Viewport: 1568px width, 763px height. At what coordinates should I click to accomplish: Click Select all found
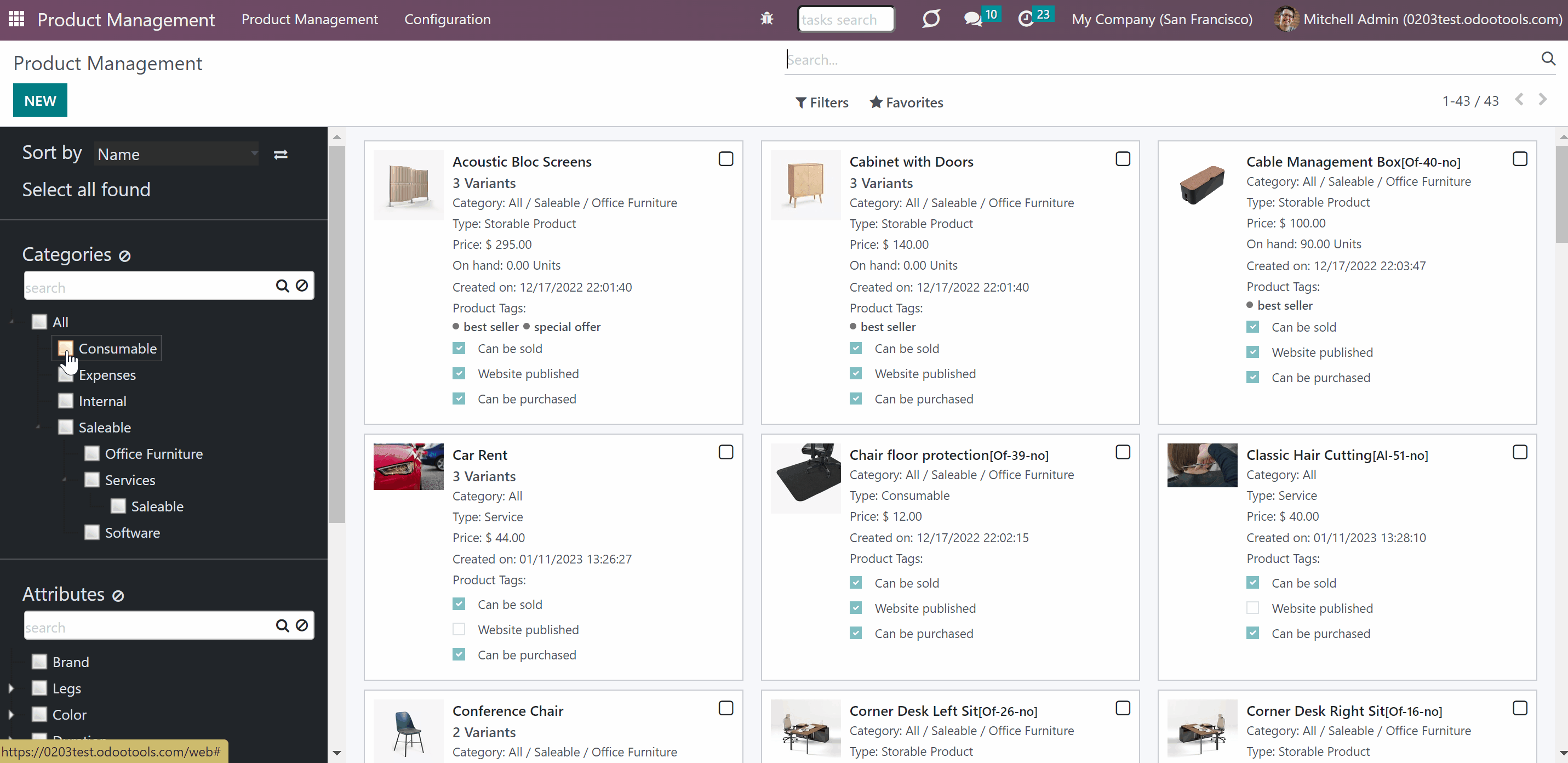(86, 190)
